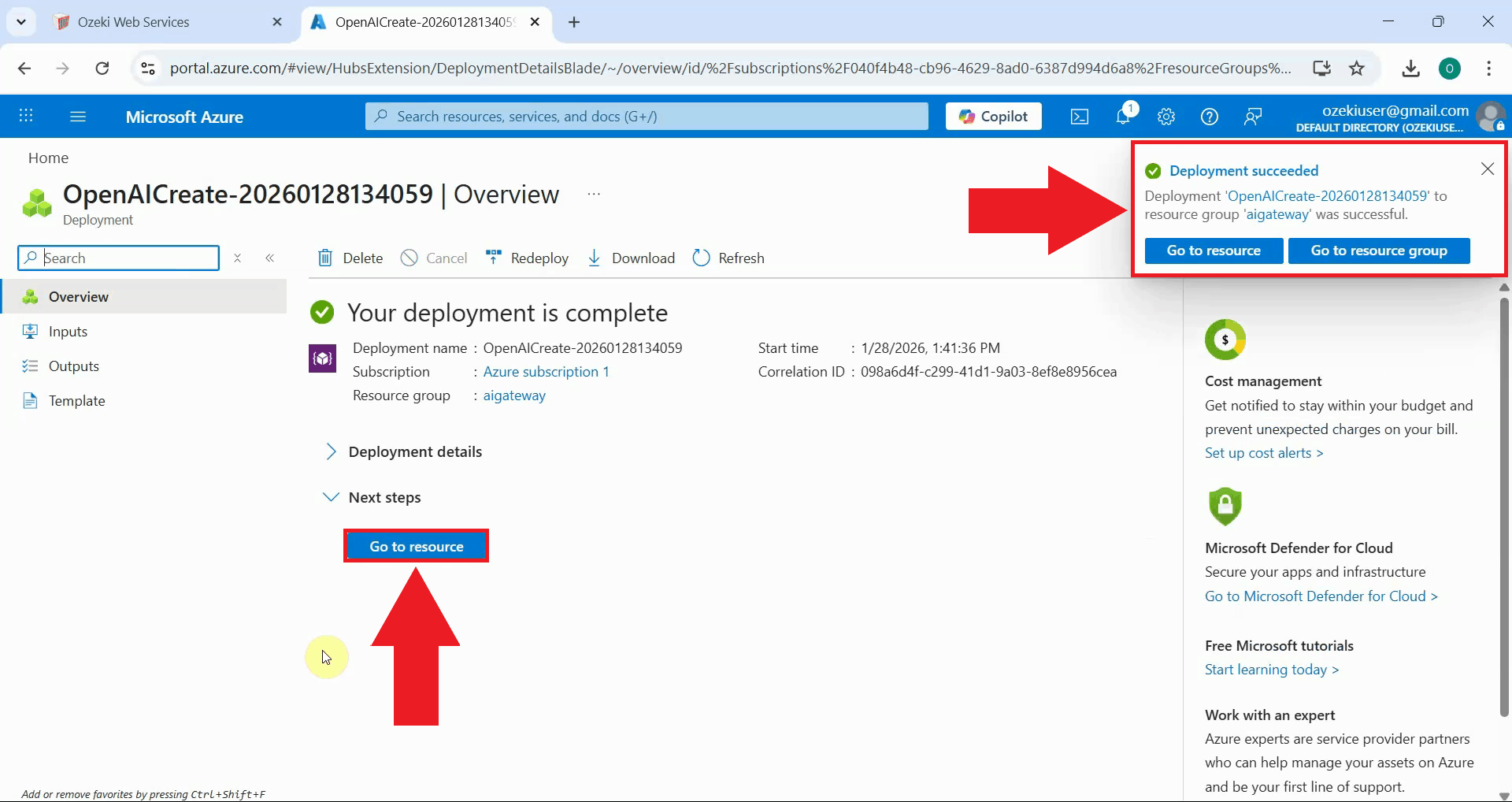The image size is (1512, 802).
Task: Open the Azure subscription 1 link
Action: click(x=546, y=372)
